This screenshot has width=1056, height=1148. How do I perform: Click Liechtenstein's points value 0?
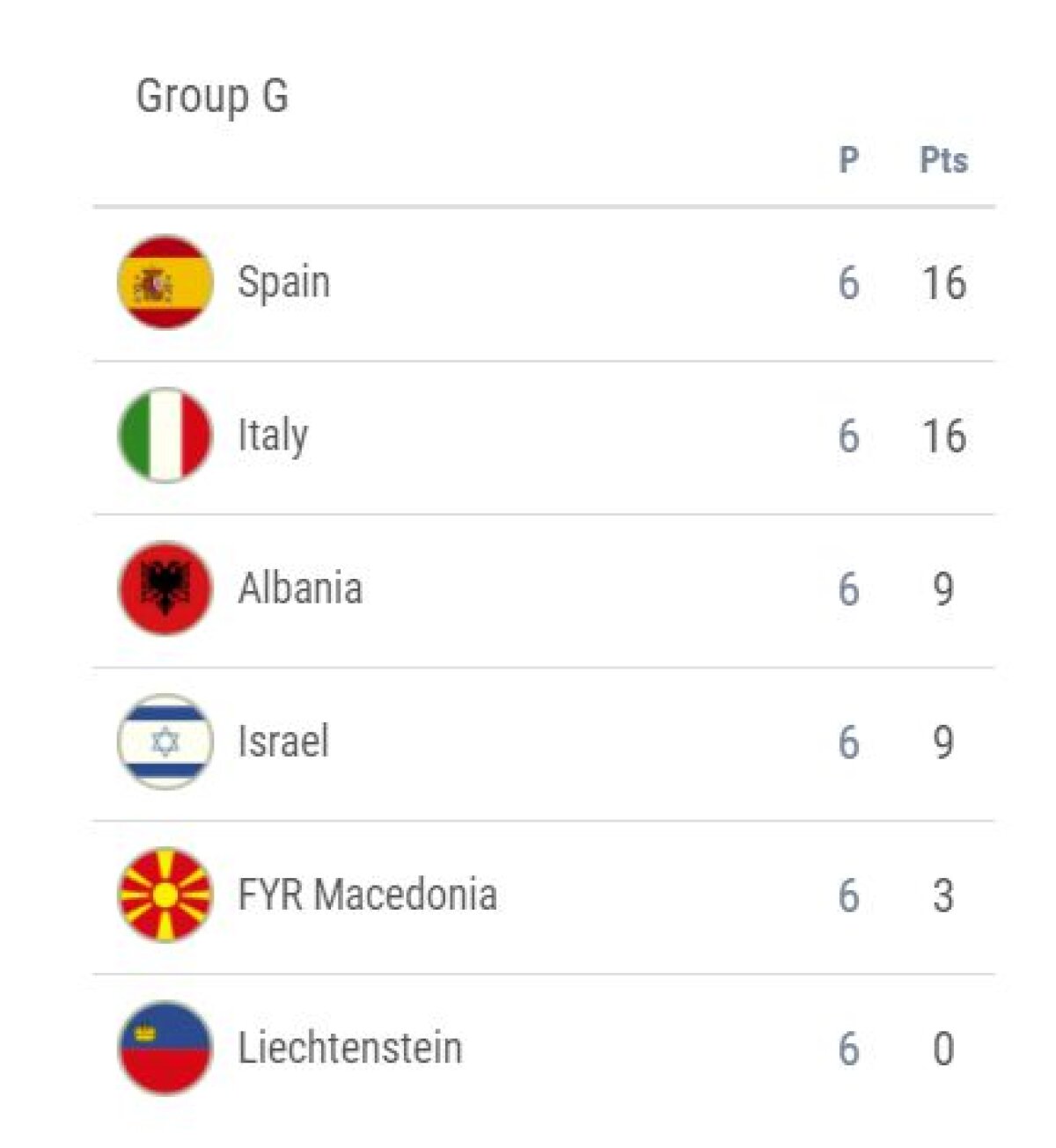pyautogui.click(x=943, y=1048)
